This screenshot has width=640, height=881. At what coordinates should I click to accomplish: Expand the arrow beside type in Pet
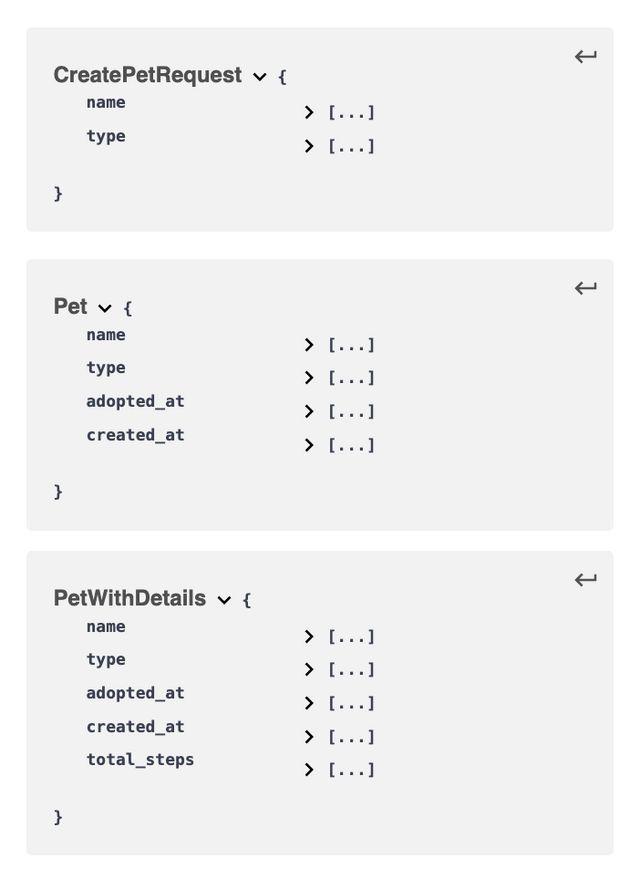(x=308, y=378)
